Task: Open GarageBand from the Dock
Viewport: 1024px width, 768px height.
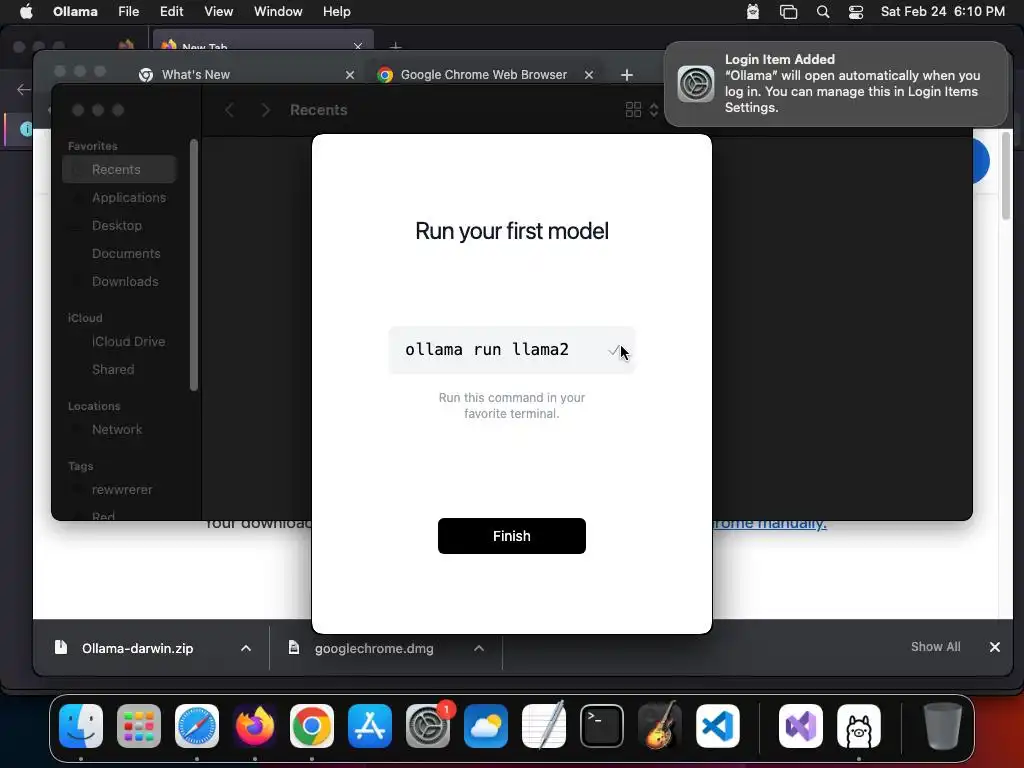Action: coord(660,726)
